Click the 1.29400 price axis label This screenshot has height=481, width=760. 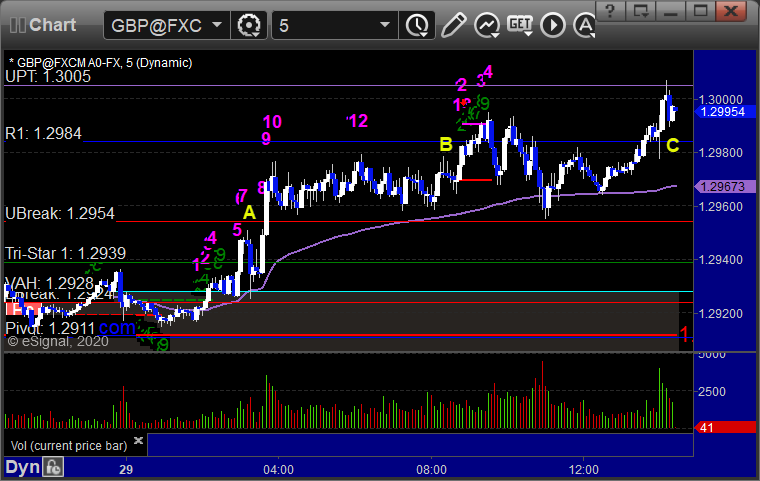coord(720,260)
